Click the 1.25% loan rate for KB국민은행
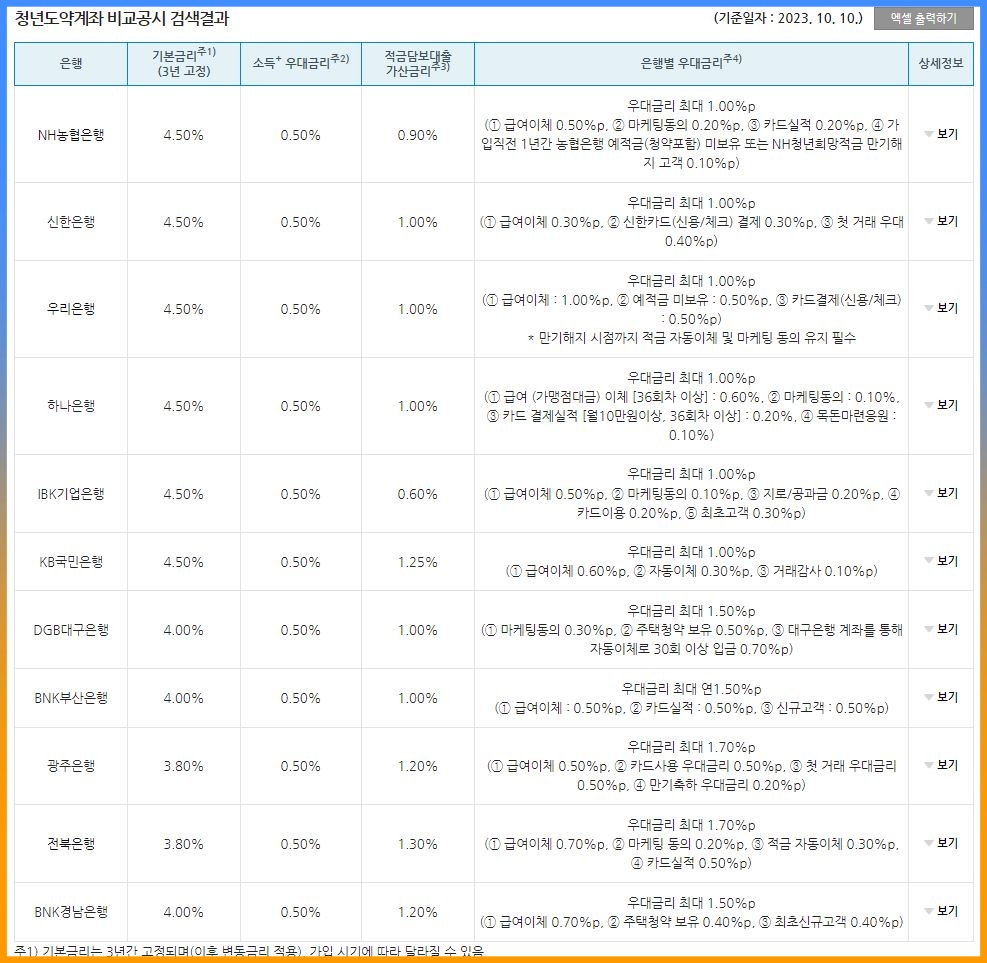 [x=418, y=561]
